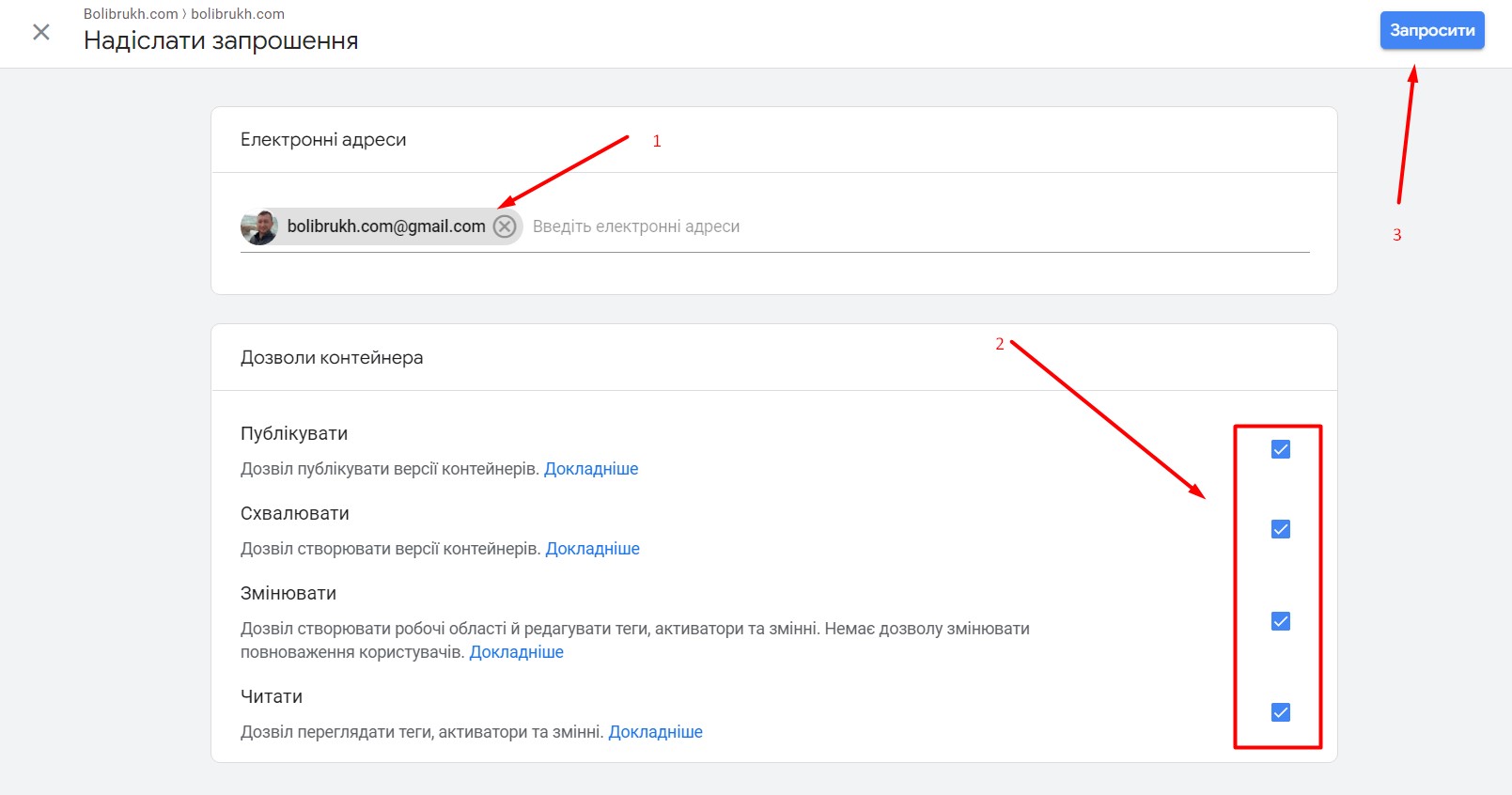Open Докладніше link under Змінювати
This screenshot has width=1512, height=795.
tap(517, 652)
